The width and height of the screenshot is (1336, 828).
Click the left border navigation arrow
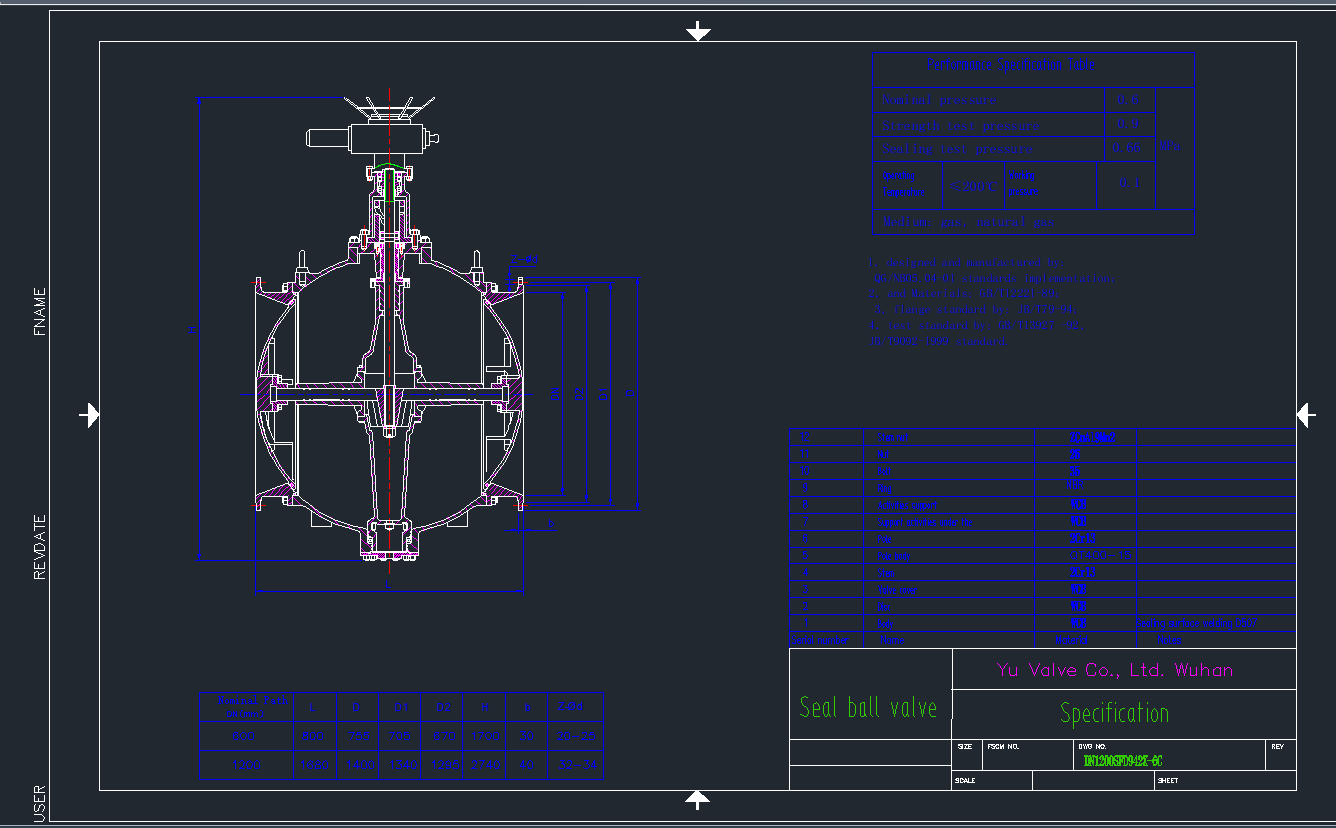click(90, 414)
